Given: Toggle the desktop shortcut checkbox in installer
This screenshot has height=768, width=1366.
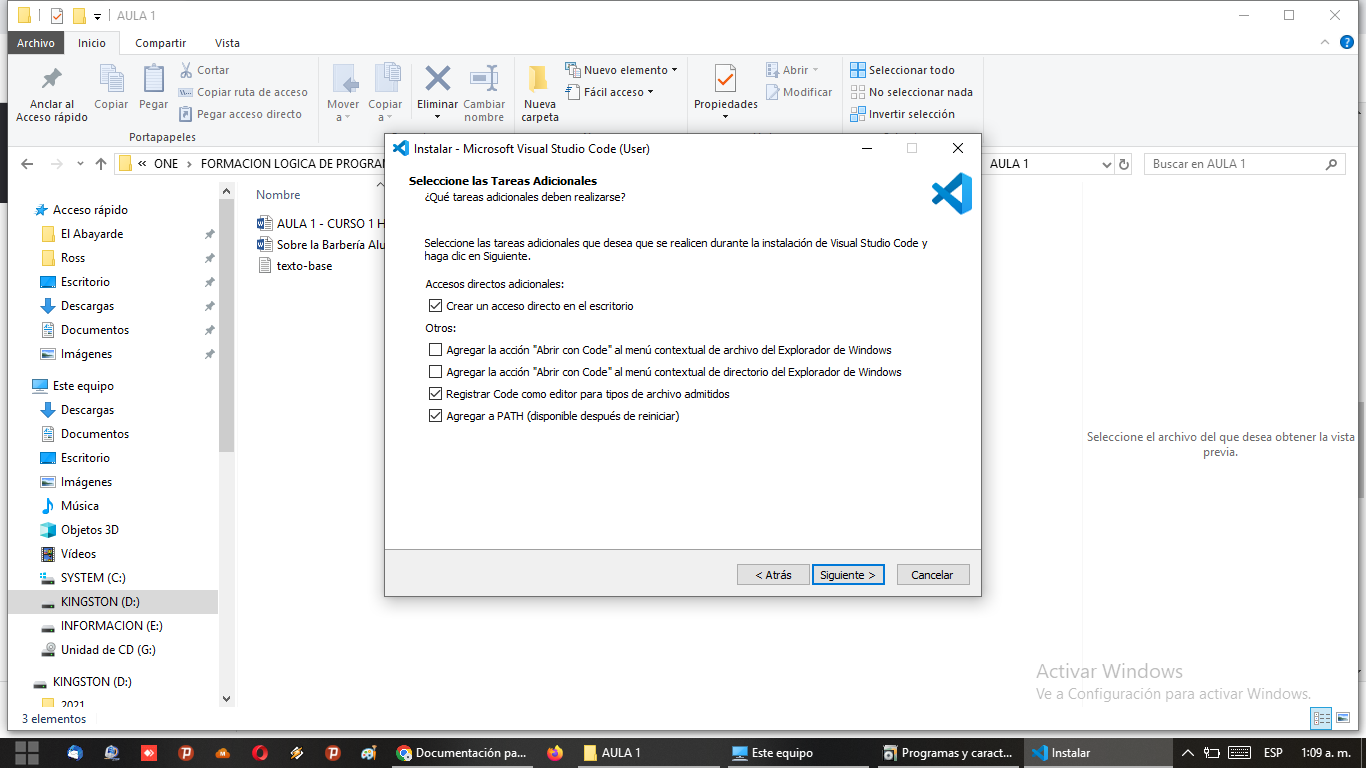Looking at the screenshot, I should point(435,306).
